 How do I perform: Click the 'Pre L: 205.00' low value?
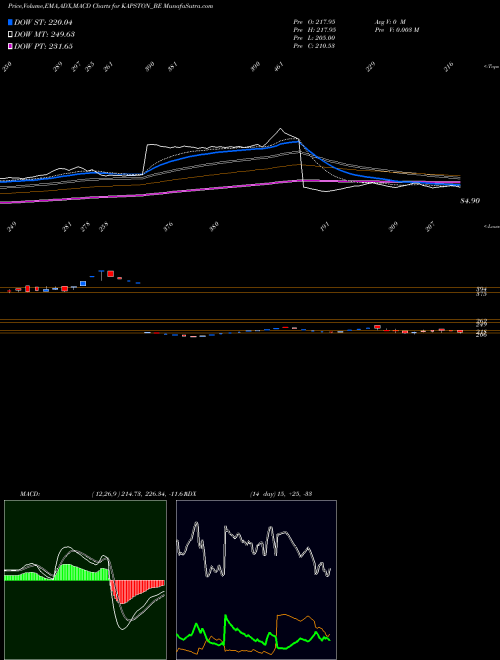tap(314, 38)
